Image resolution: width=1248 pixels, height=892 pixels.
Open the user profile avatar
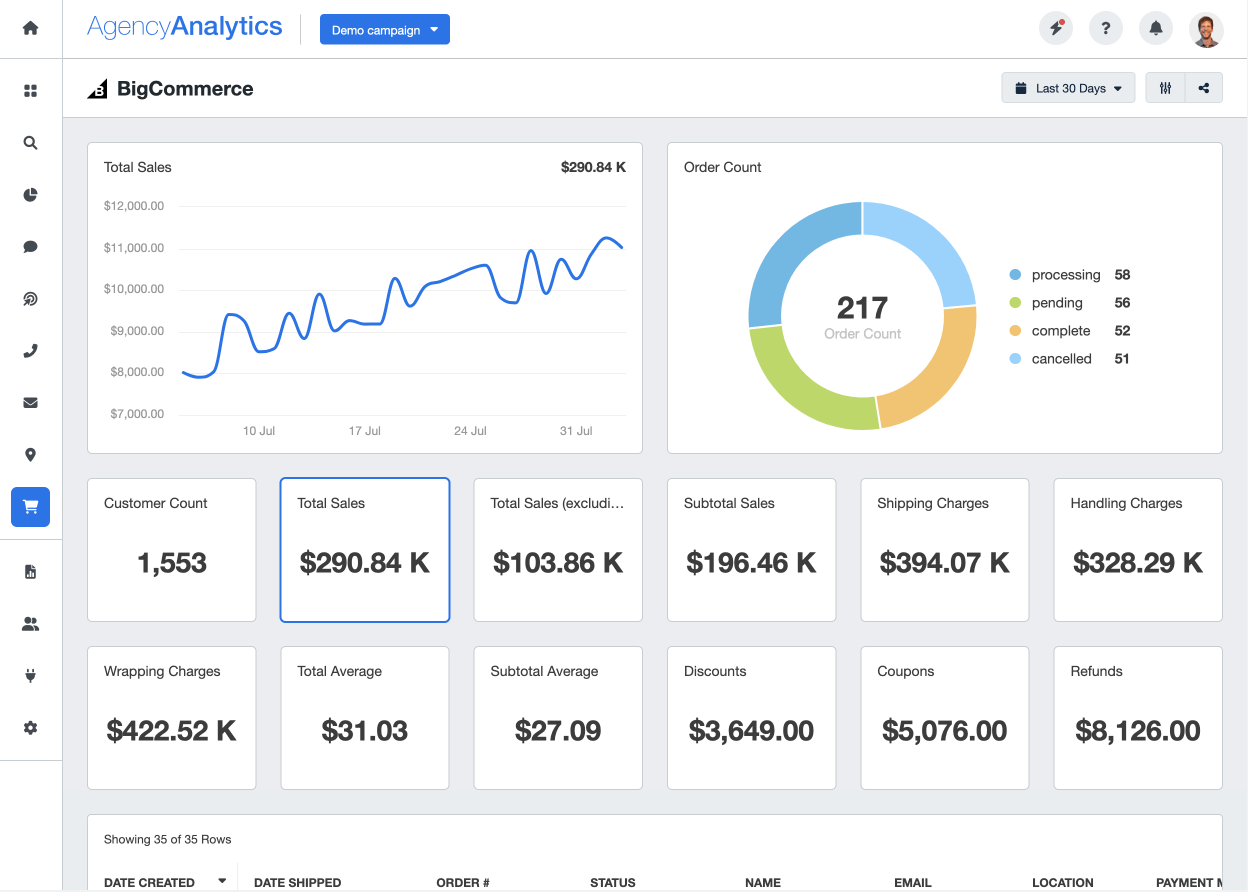pyautogui.click(x=1206, y=29)
